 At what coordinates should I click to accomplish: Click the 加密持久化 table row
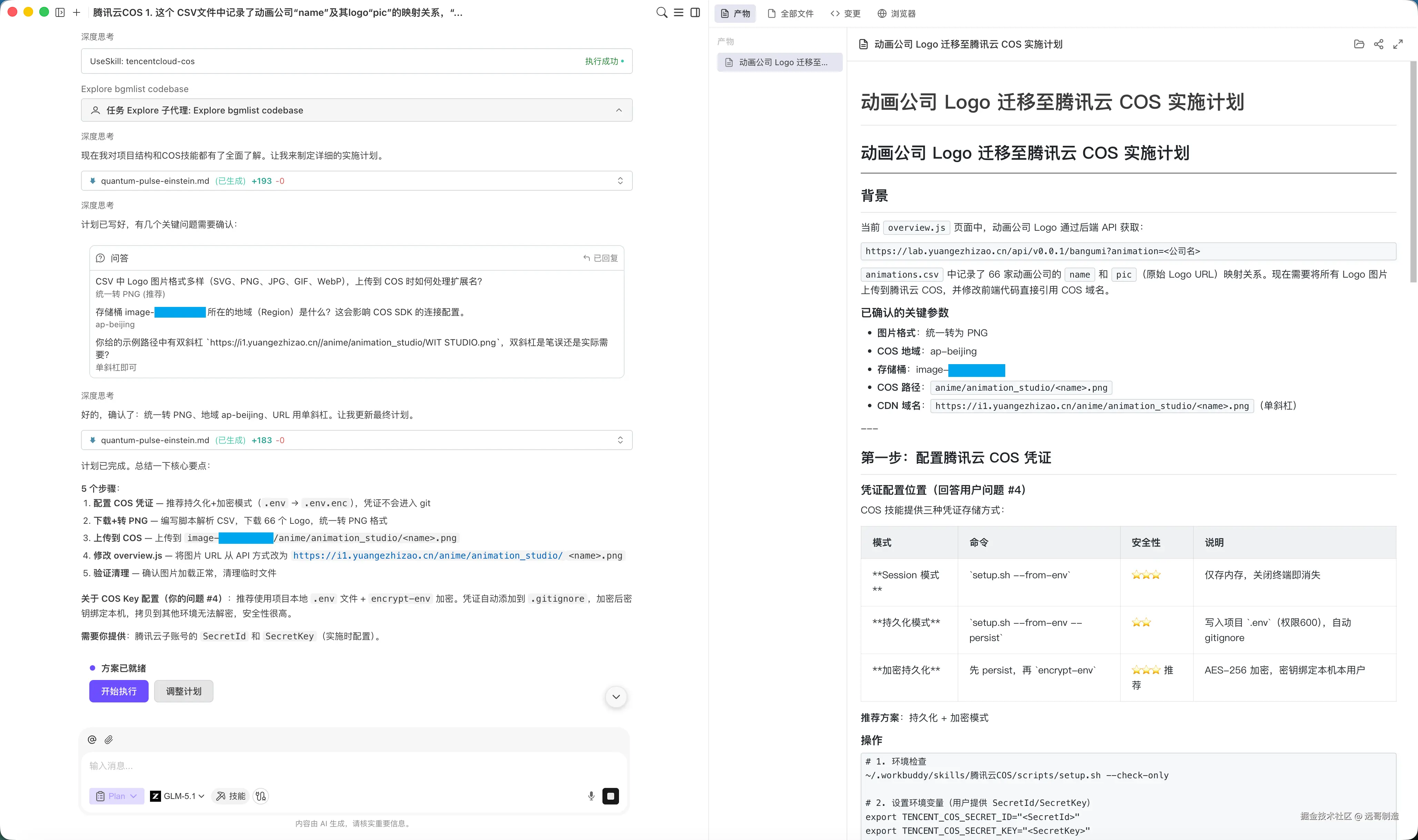1128,678
